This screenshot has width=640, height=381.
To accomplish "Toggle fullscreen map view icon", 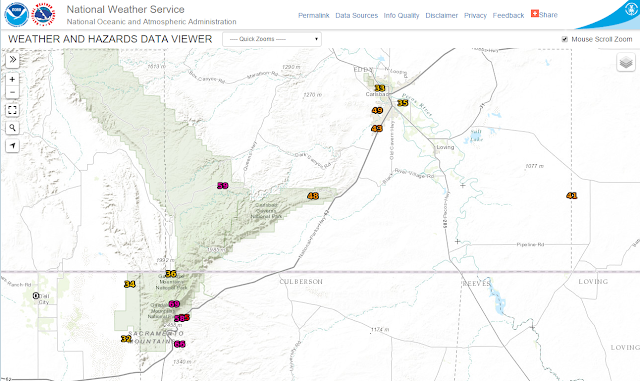I will (13, 110).
